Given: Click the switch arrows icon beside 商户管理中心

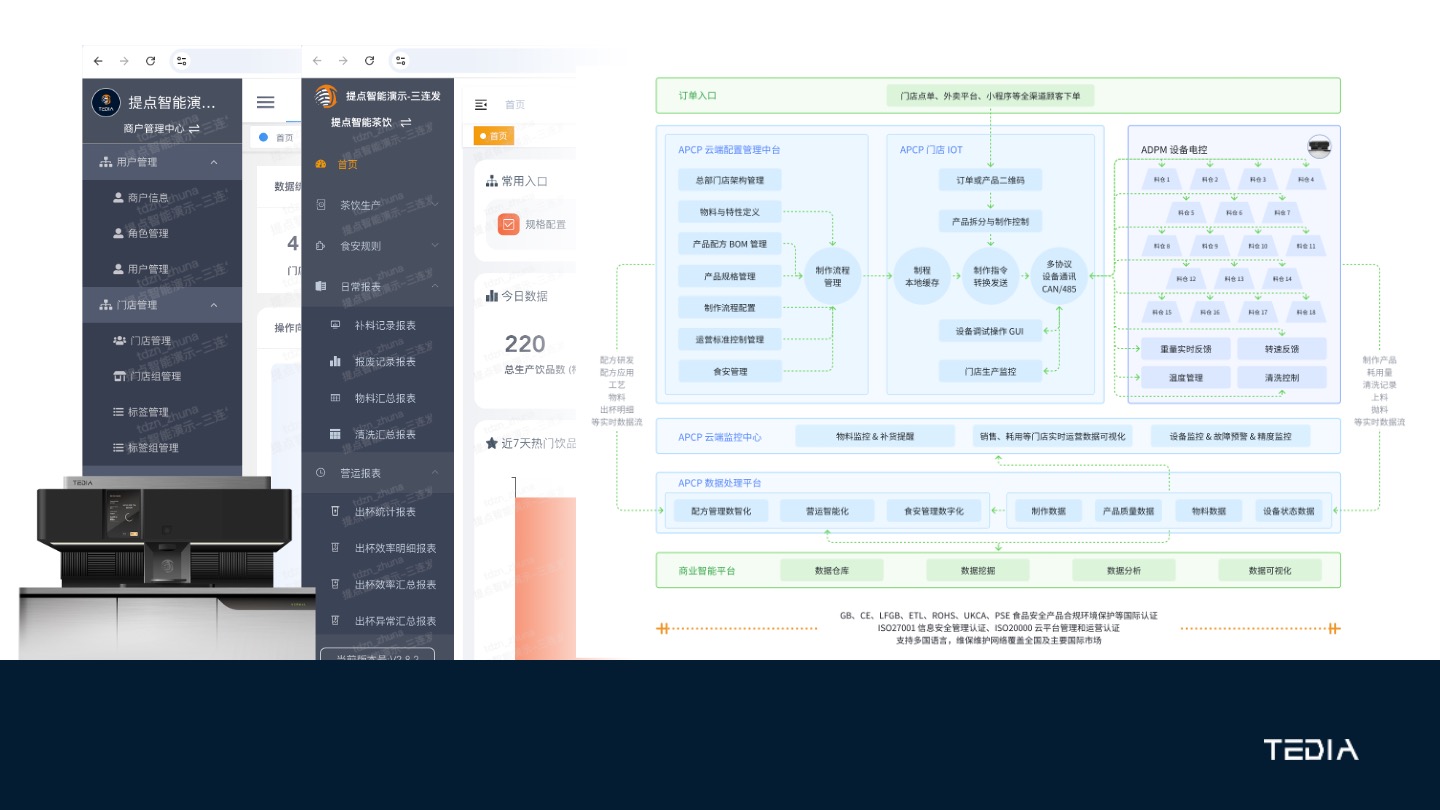Looking at the screenshot, I should coord(194,128).
